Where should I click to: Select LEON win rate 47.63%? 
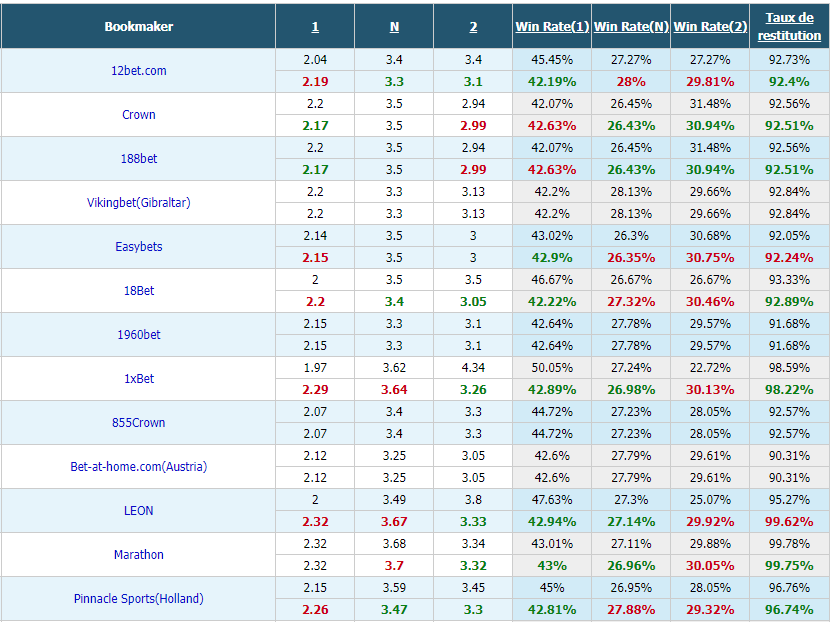552,500
